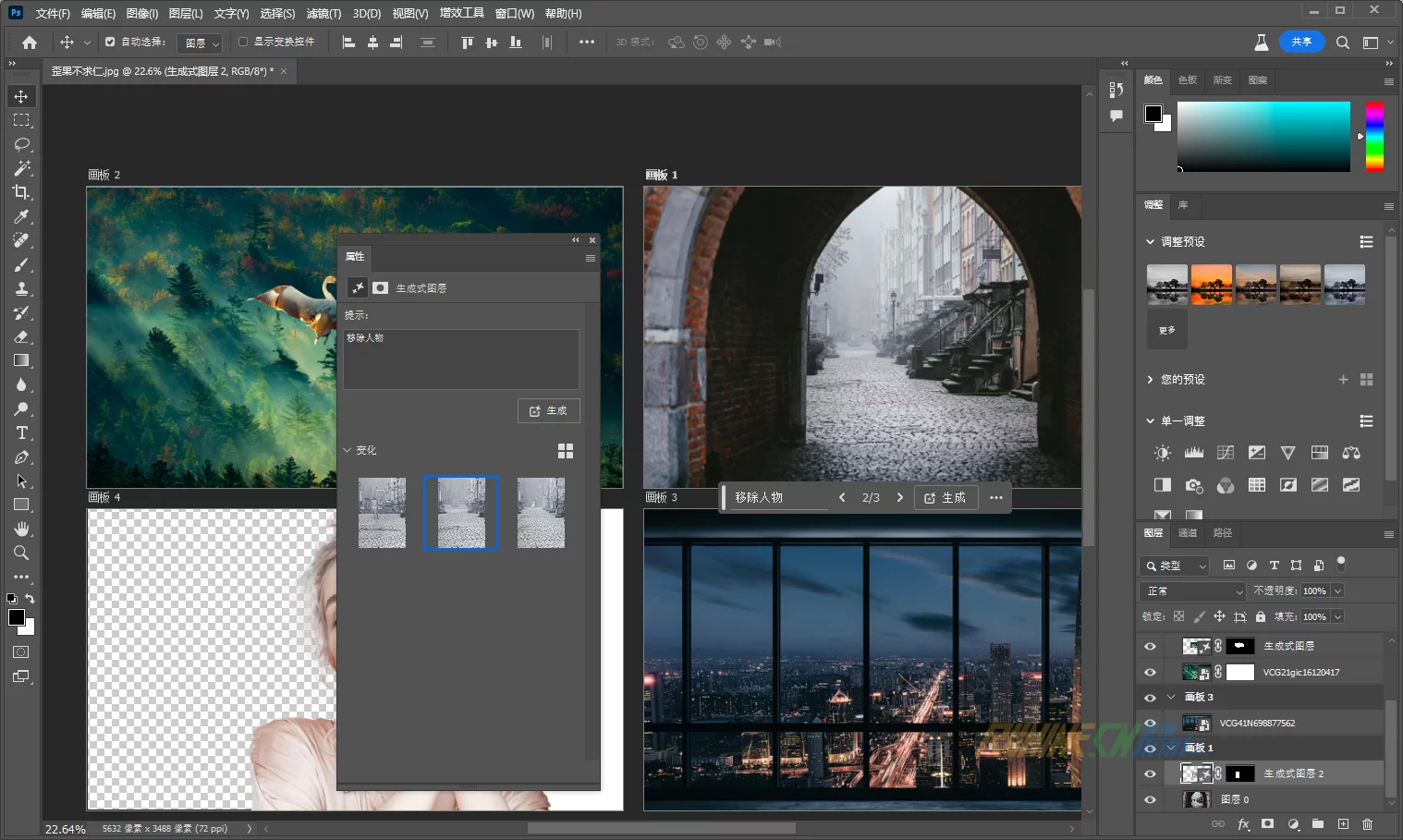Select the Hand tool
The width and height of the screenshot is (1403, 840).
click(21, 529)
